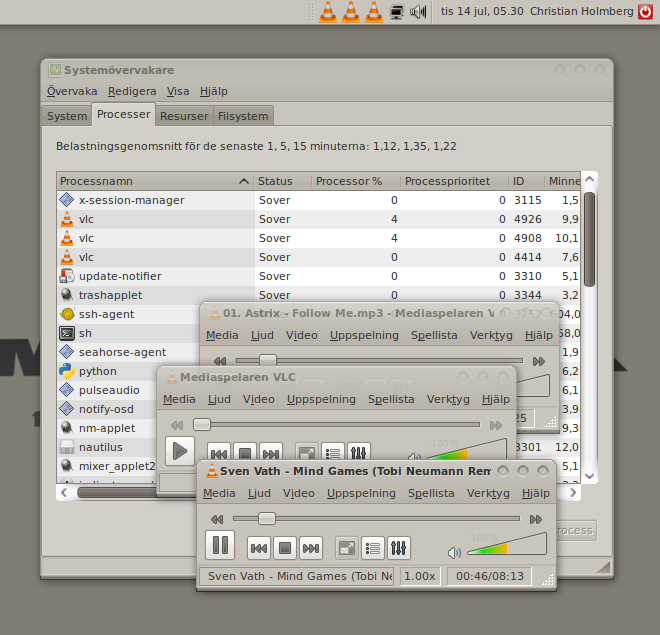The width and height of the screenshot is (660, 635).
Task: Open Spellista menu in Astrix Follow Me window
Action: click(434, 335)
